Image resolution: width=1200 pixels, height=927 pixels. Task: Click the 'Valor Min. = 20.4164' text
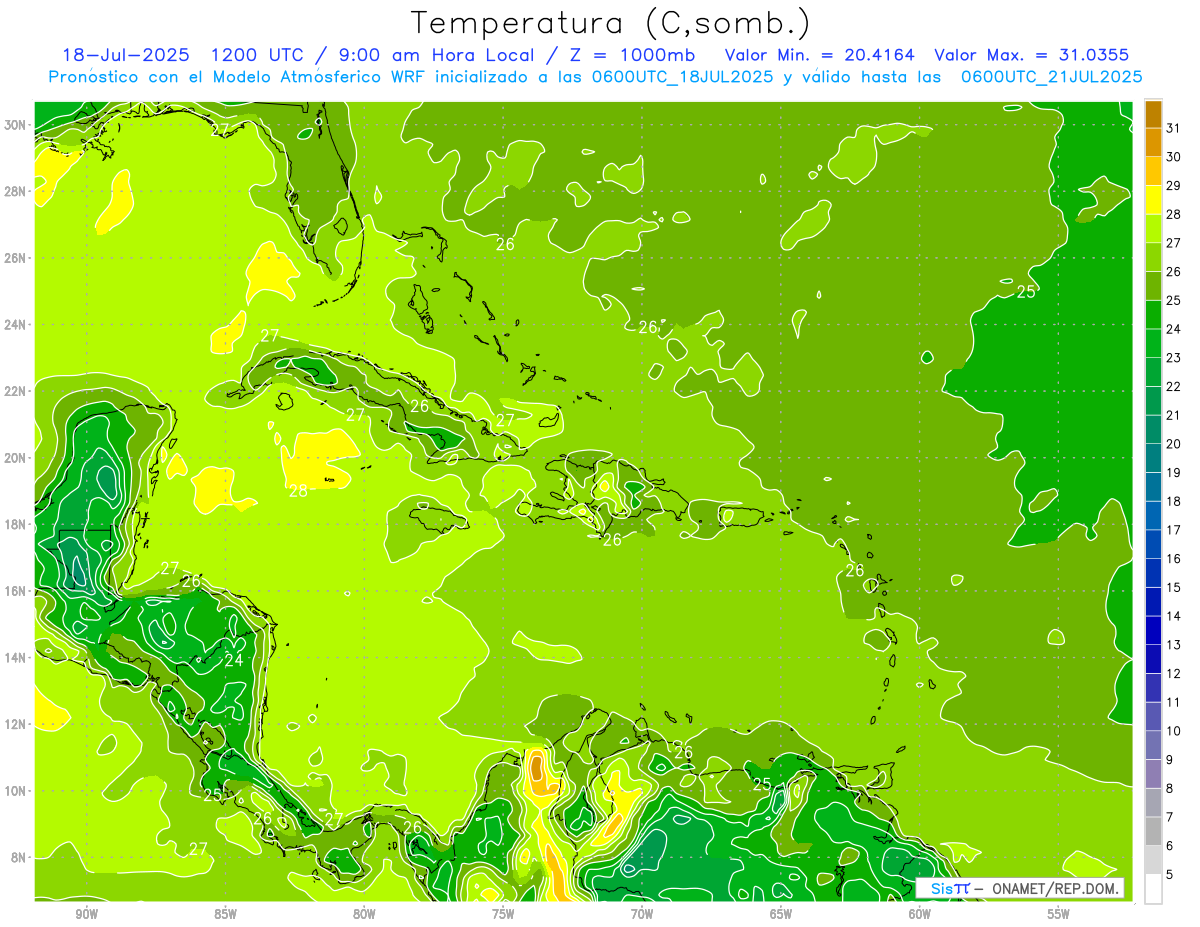click(x=819, y=55)
